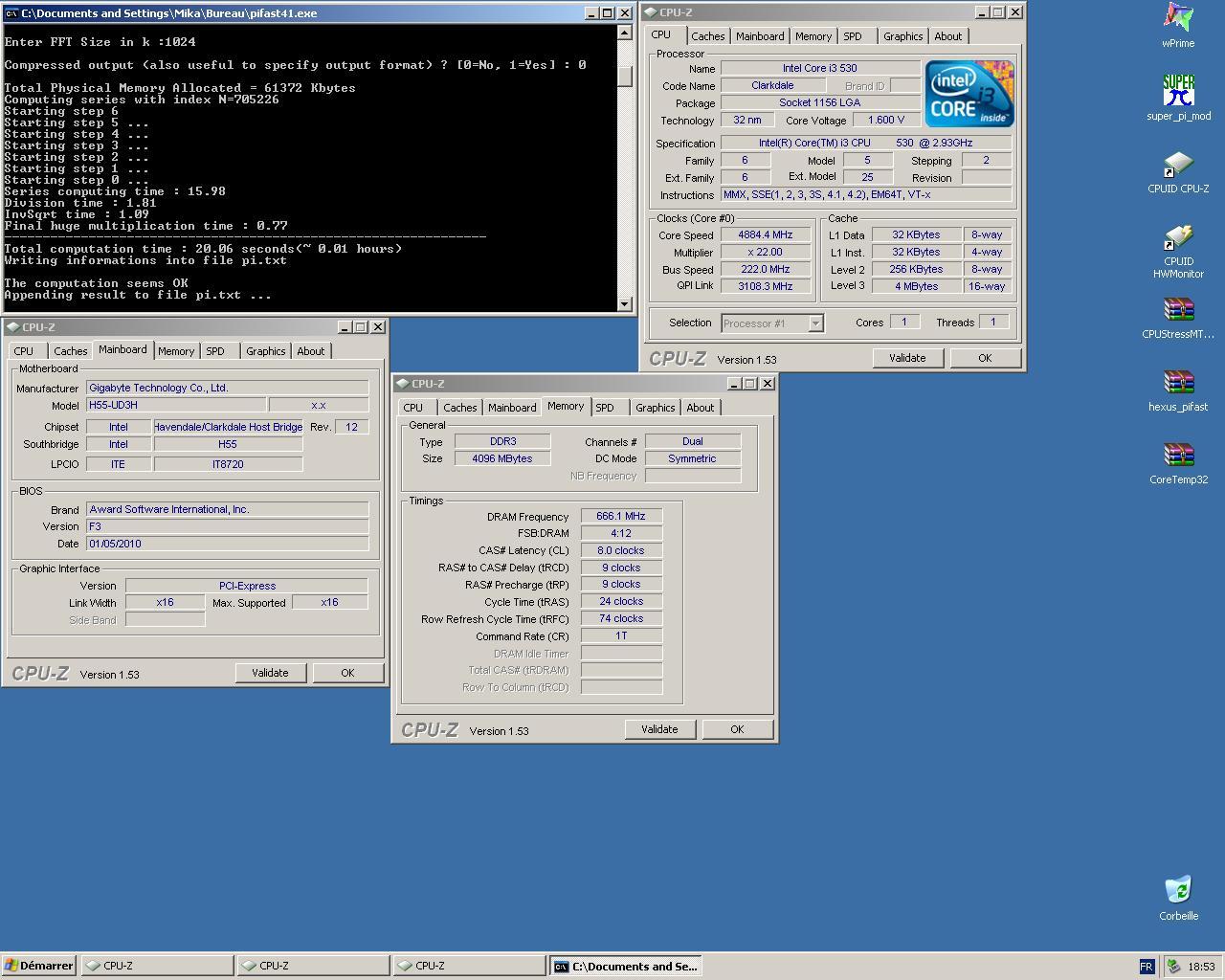Click the Gigabyte Technology manufacturer field
Screen dimensions: 1225x980
[x=228, y=389]
